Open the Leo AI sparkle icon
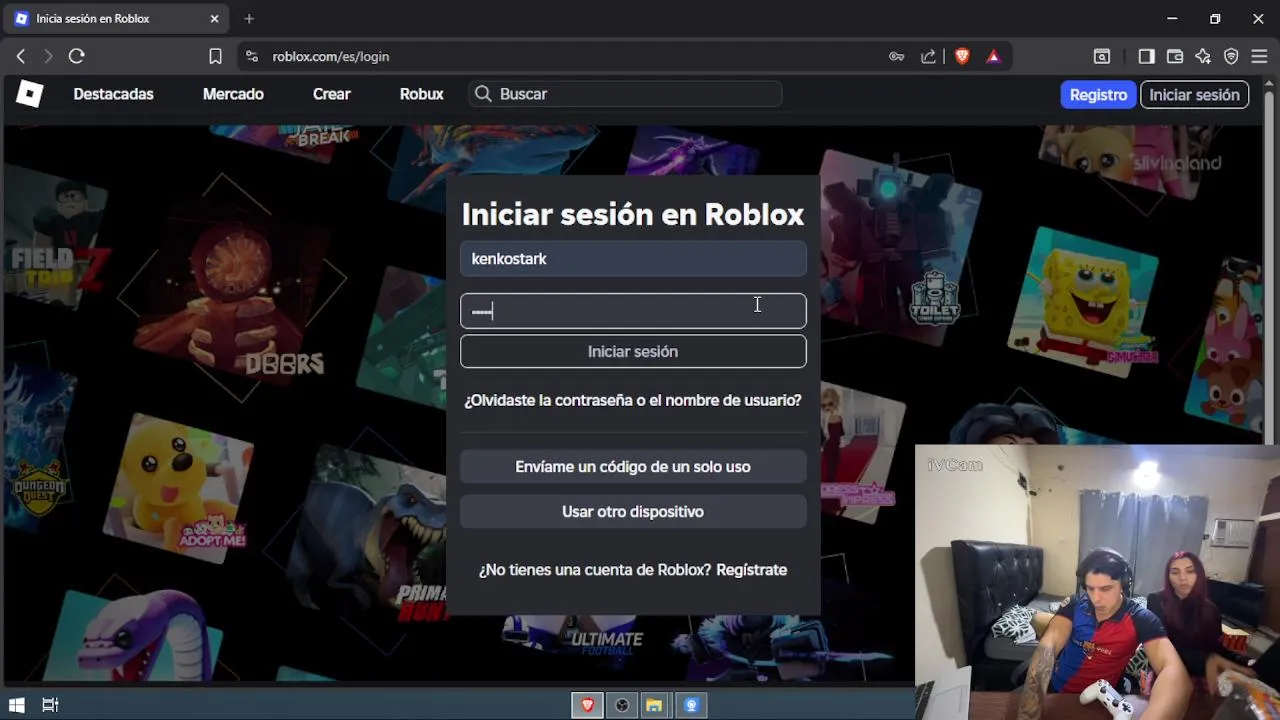This screenshot has height=720, width=1280. [1203, 57]
